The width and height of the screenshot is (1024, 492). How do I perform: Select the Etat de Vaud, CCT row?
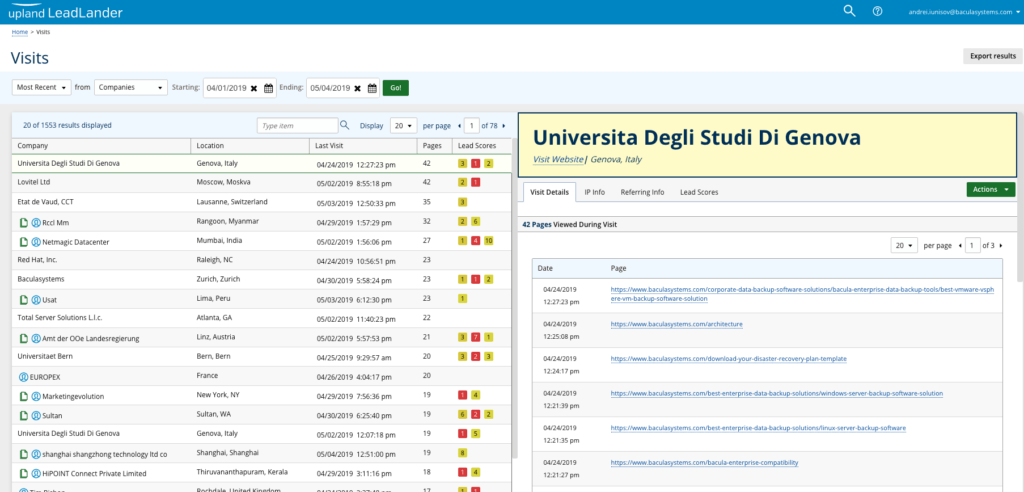pos(261,203)
